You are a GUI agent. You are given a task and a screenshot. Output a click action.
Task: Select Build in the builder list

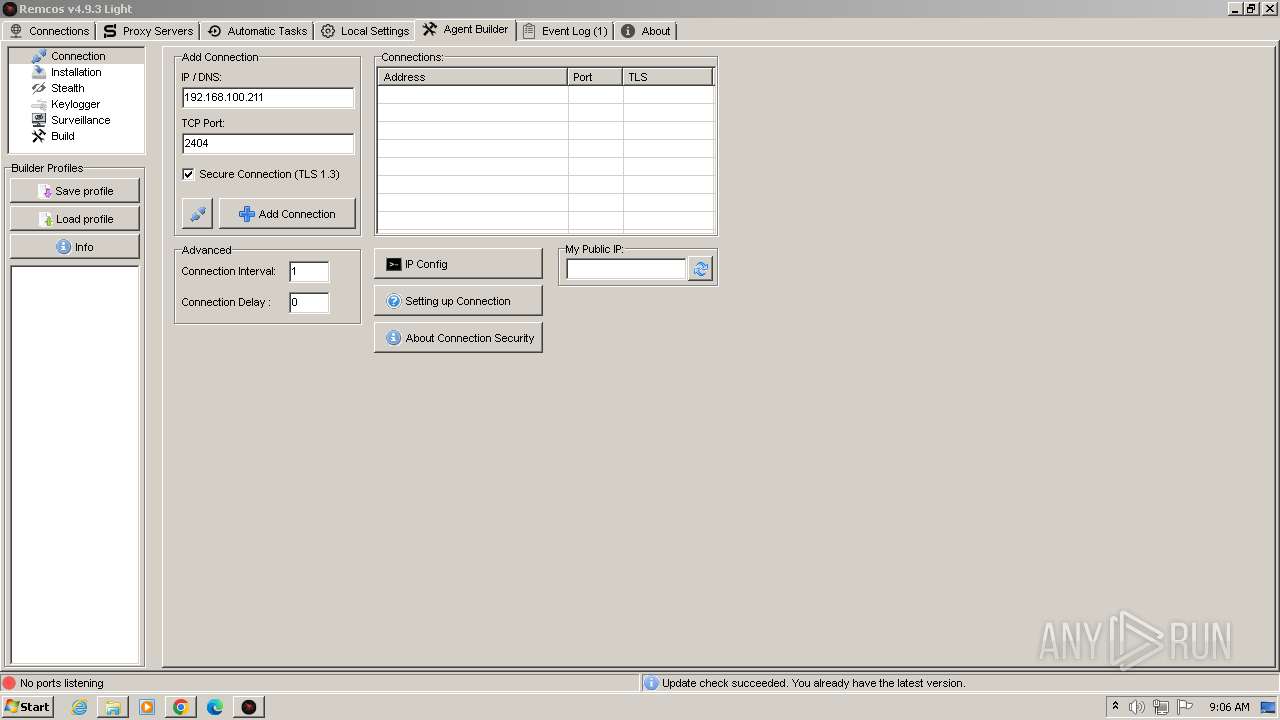[62, 136]
